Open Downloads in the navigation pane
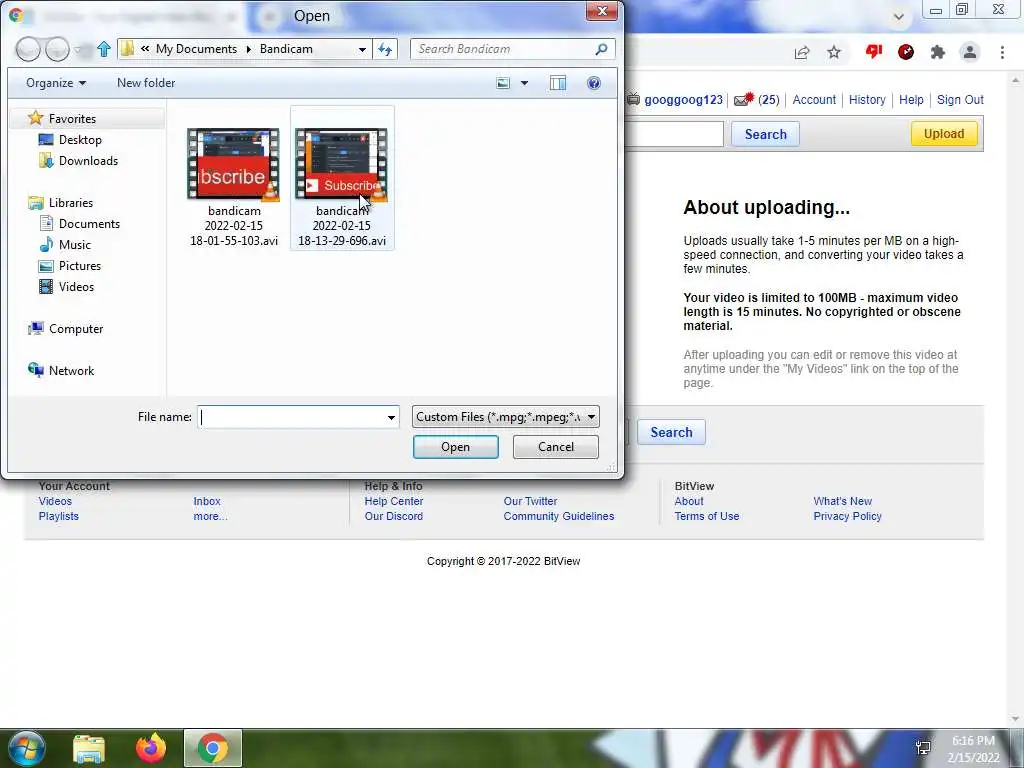The height and width of the screenshot is (768, 1024). coord(88,161)
